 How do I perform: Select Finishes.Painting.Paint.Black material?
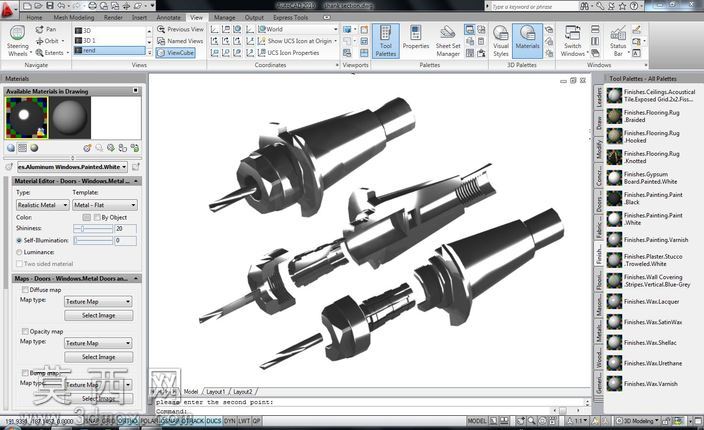point(645,198)
